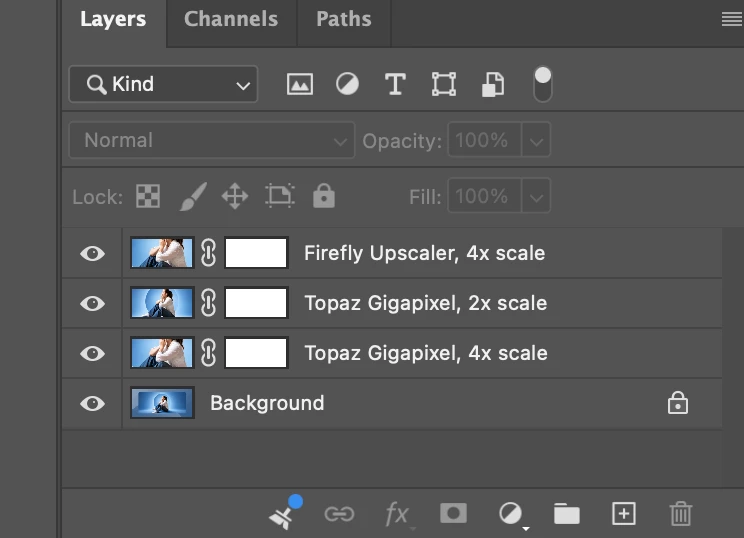Screen dimensions: 744x538
Task: Open the Opacity slider dropdown arrow
Action: (536, 140)
